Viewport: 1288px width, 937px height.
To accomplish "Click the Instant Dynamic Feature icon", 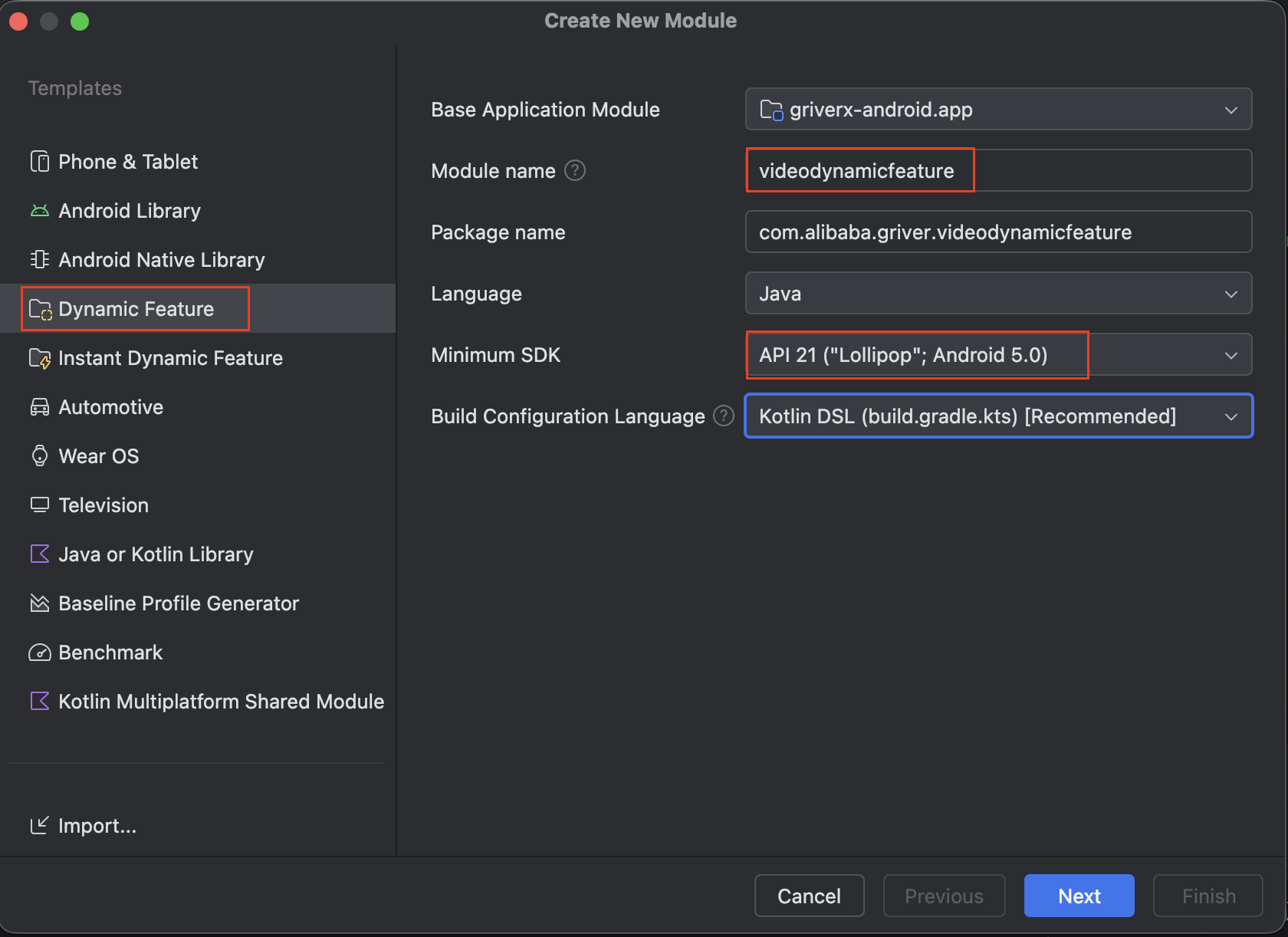I will tap(39, 358).
